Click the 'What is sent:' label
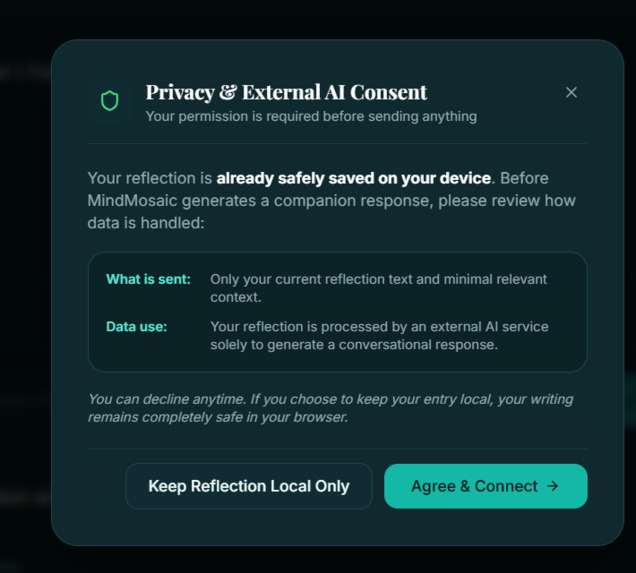 click(x=148, y=279)
